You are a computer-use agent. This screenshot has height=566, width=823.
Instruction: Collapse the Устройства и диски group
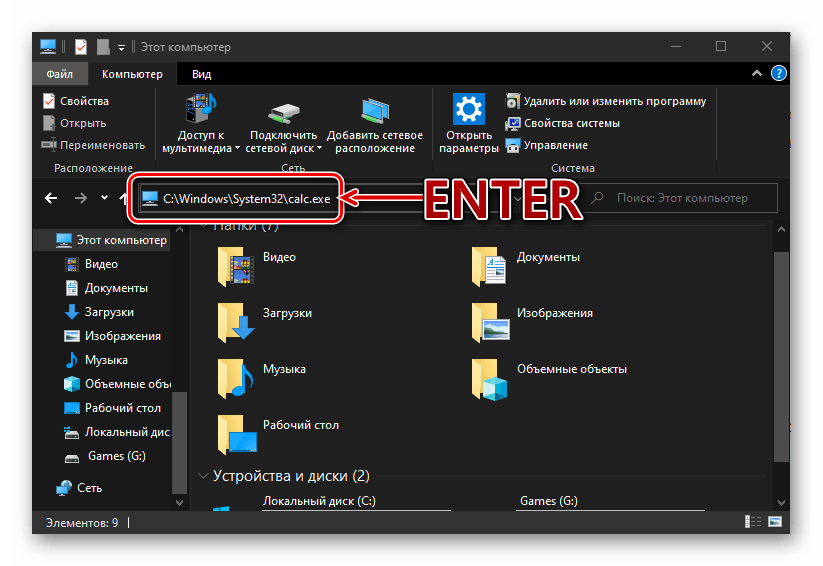coord(204,475)
